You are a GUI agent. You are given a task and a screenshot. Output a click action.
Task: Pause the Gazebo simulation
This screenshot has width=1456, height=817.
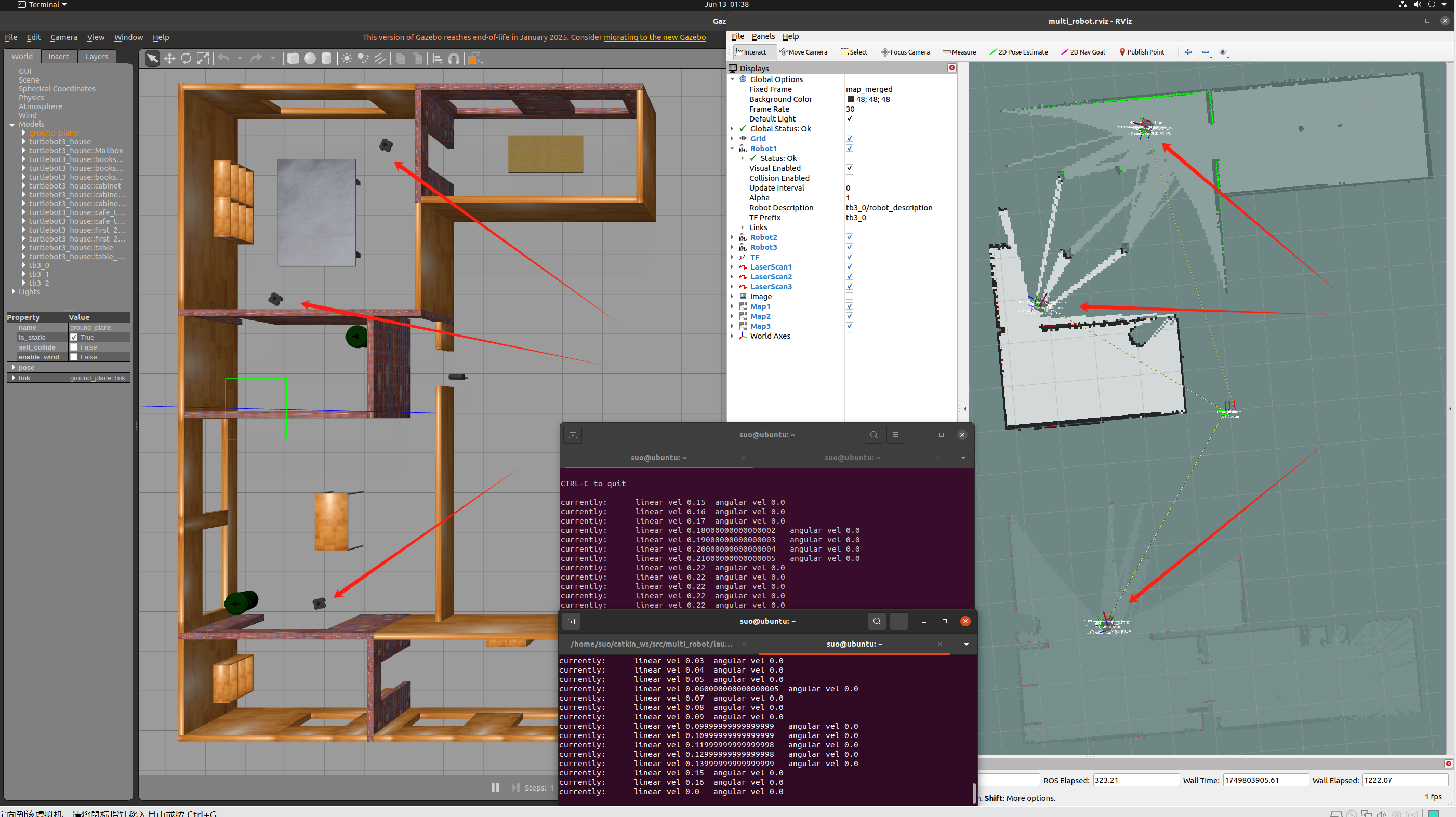click(x=495, y=787)
